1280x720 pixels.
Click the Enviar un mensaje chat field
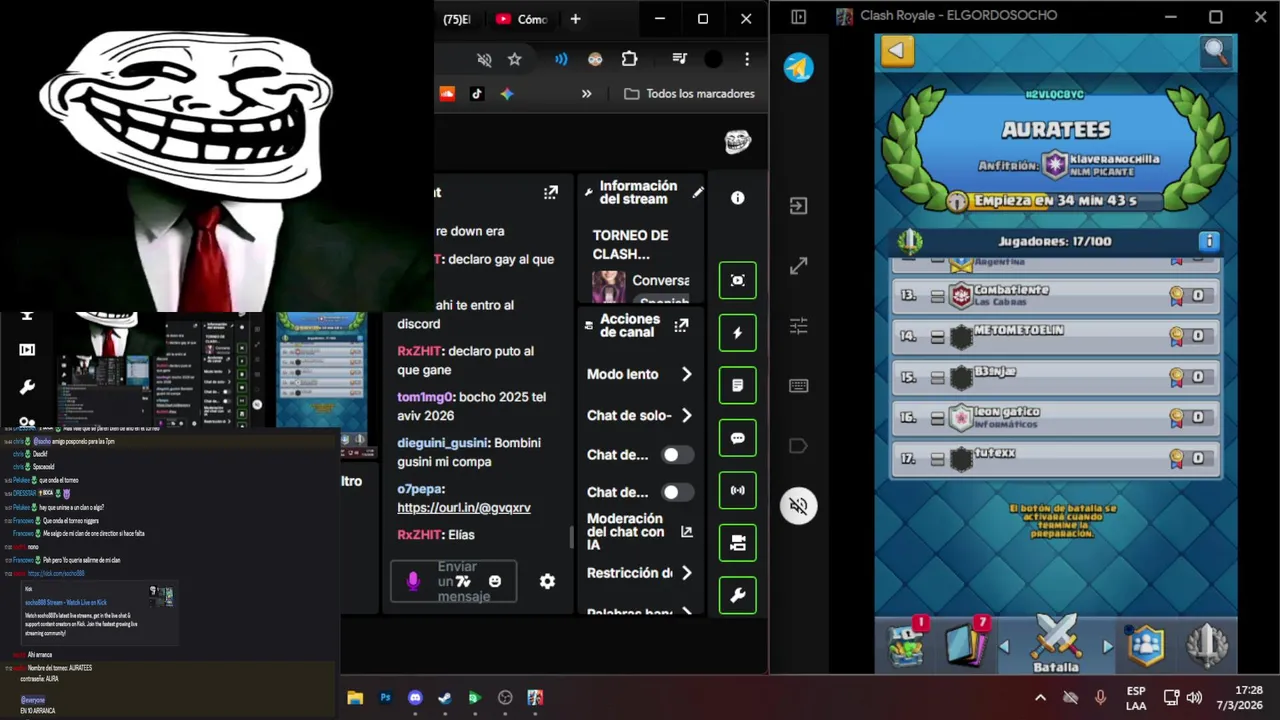coord(454,581)
